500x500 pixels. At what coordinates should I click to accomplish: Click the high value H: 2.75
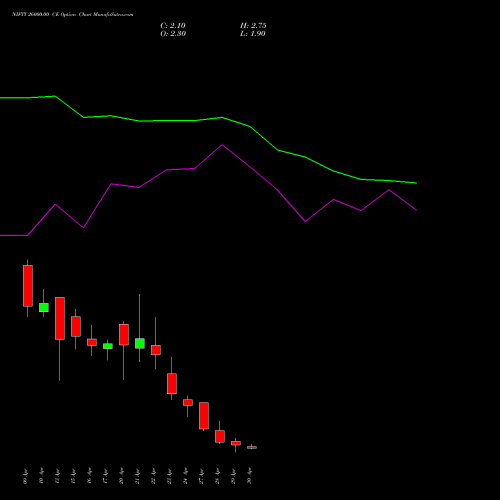253,26
